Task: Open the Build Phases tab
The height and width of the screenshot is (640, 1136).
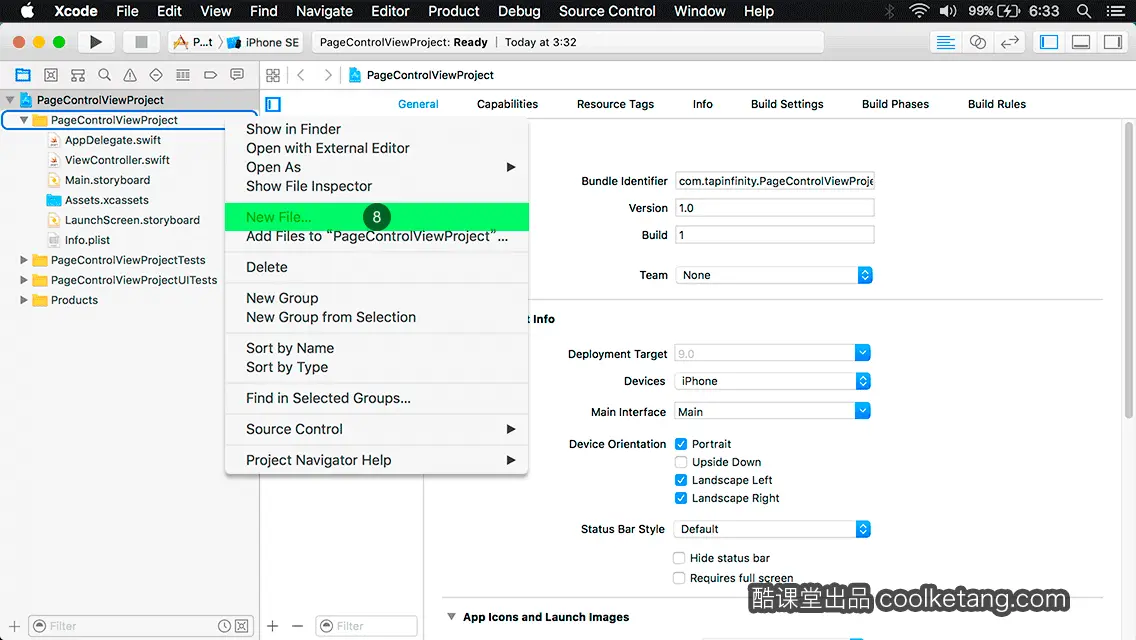Action: (895, 104)
